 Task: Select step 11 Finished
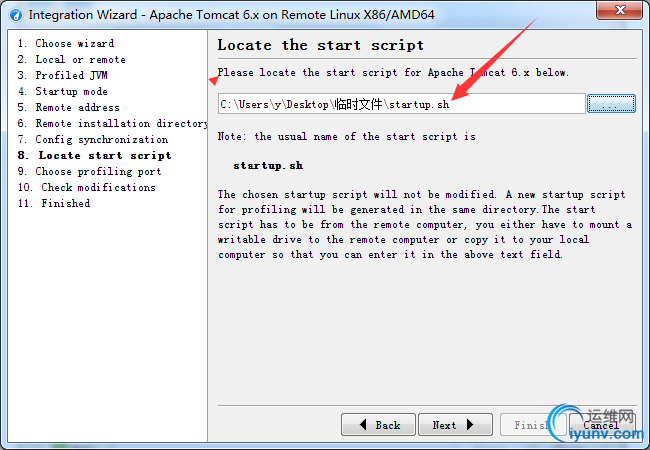tap(53, 203)
